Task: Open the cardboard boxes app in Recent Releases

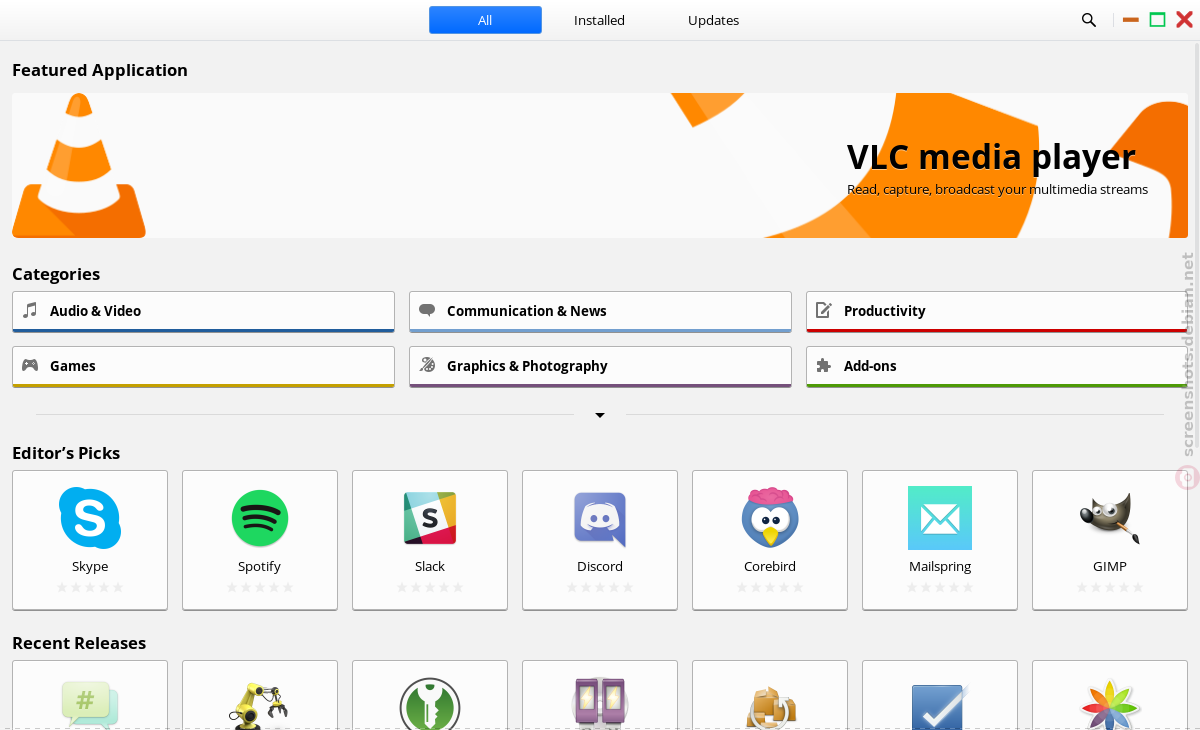Action: pos(771,707)
